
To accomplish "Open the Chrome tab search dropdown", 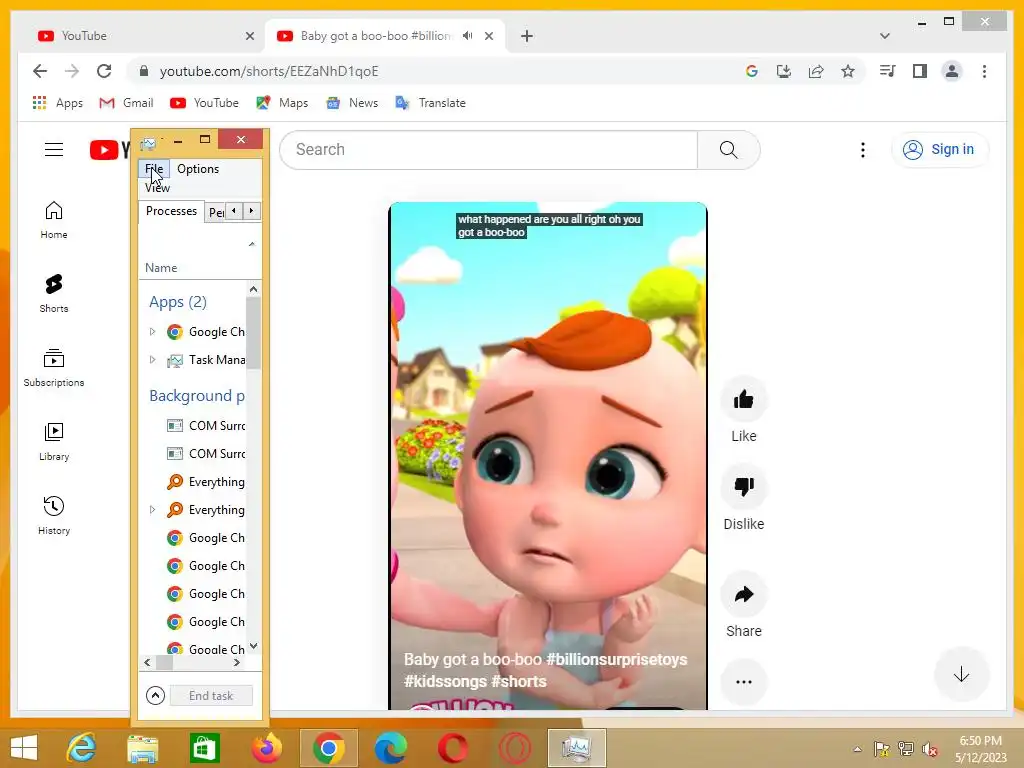I will 884,36.
